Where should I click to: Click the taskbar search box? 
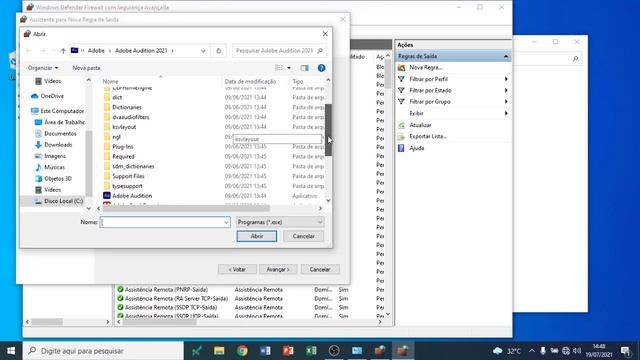click(x=103, y=351)
